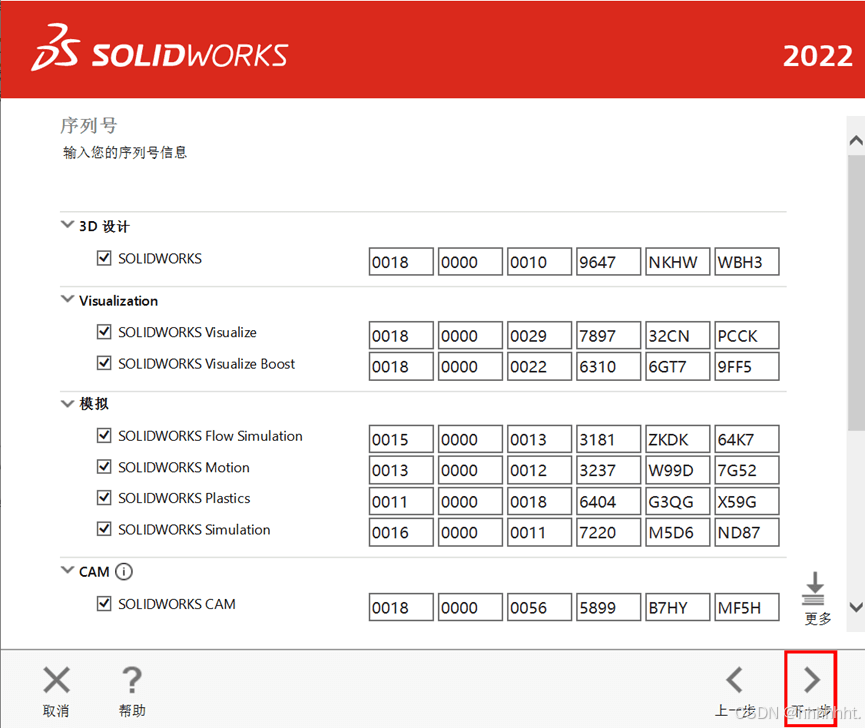Image resolution: width=865 pixels, height=728 pixels.
Task: Click Plastics serial field containing 6404
Action: click(x=608, y=501)
